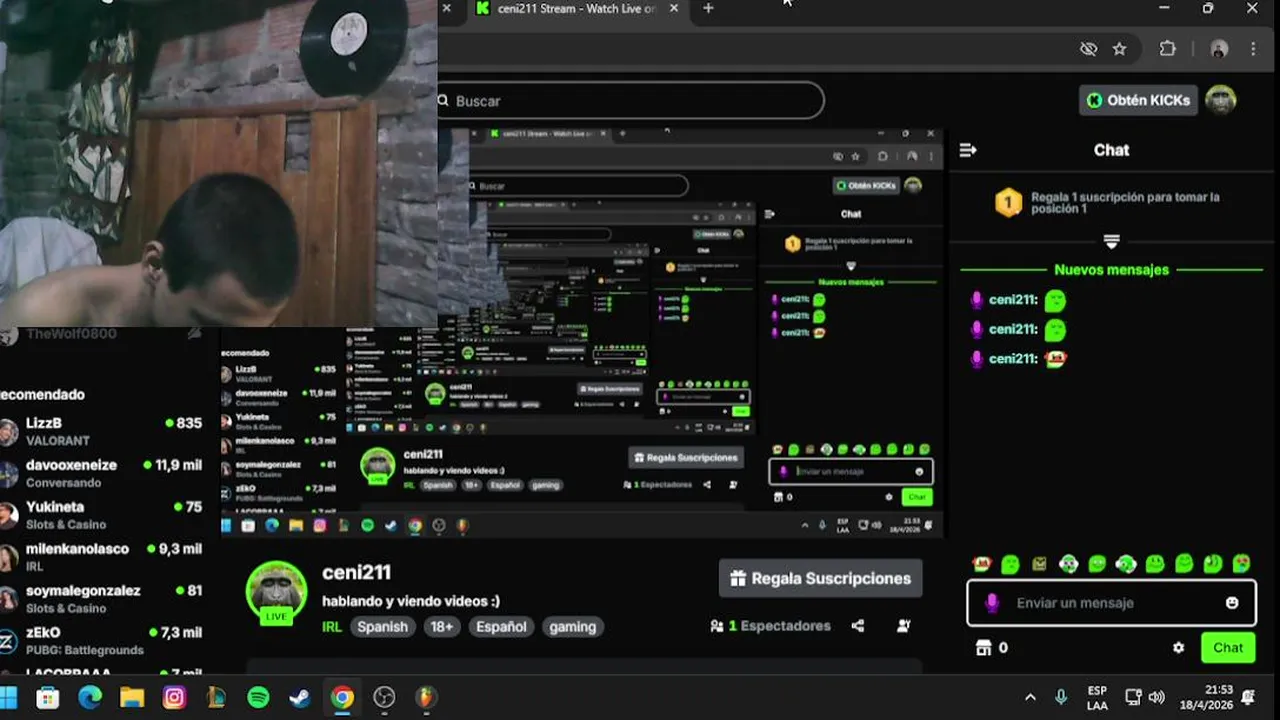The height and width of the screenshot is (720, 1280).
Task: Click the Obtén KICKs button
Action: 1138,100
